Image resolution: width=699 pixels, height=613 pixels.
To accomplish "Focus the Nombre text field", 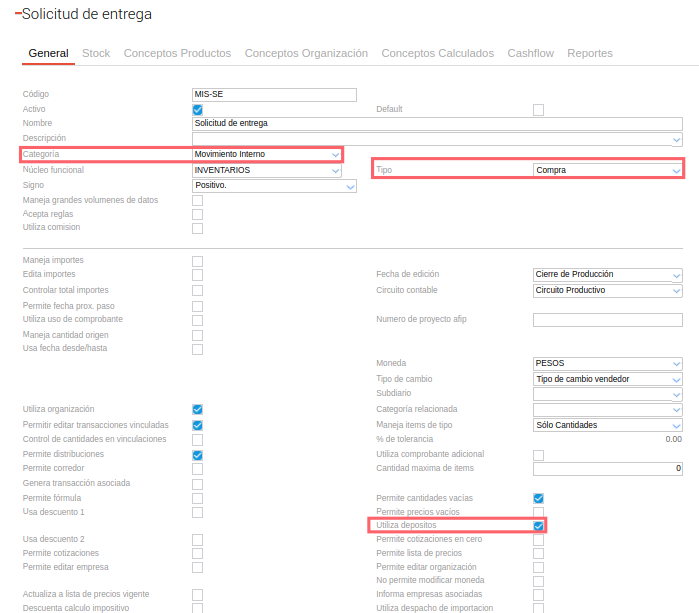I will tap(437, 124).
